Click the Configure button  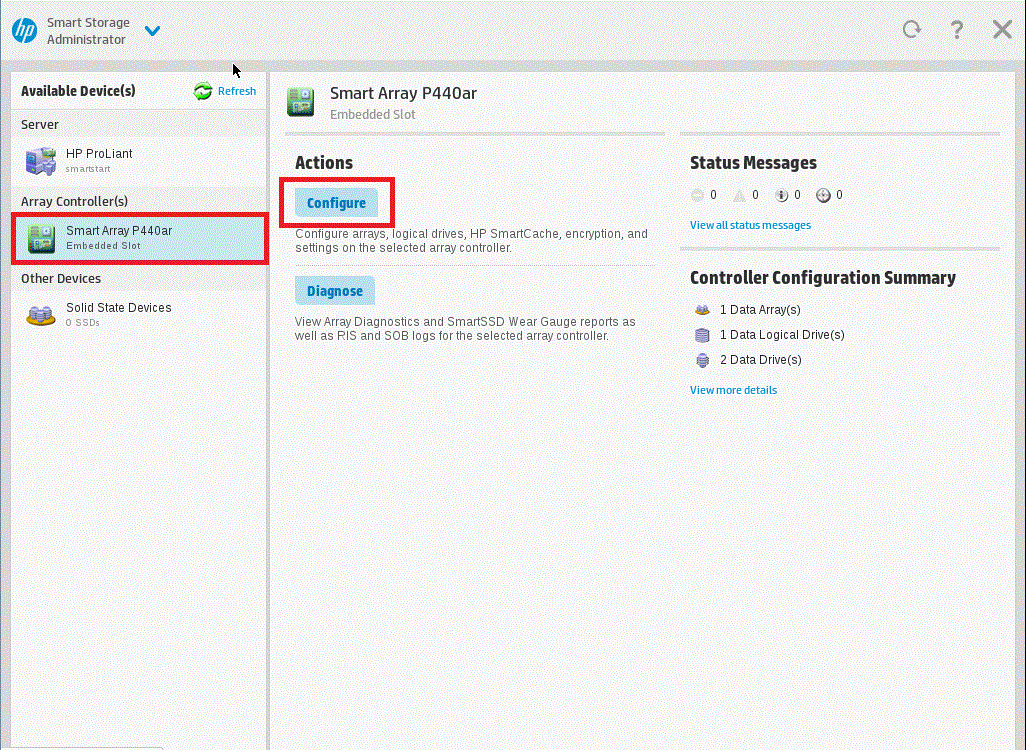(x=336, y=203)
